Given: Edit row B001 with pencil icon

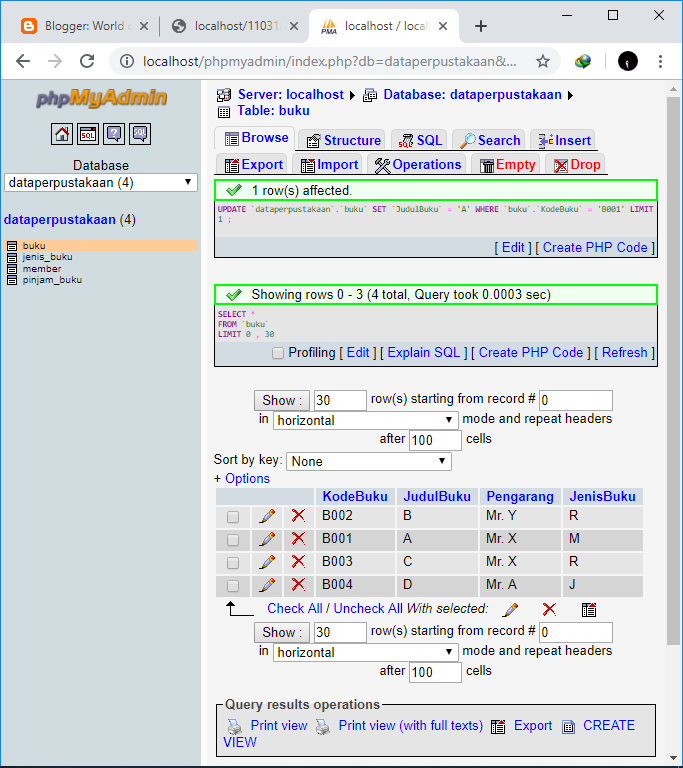Looking at the screenshot, I should [x=267, y=539].
